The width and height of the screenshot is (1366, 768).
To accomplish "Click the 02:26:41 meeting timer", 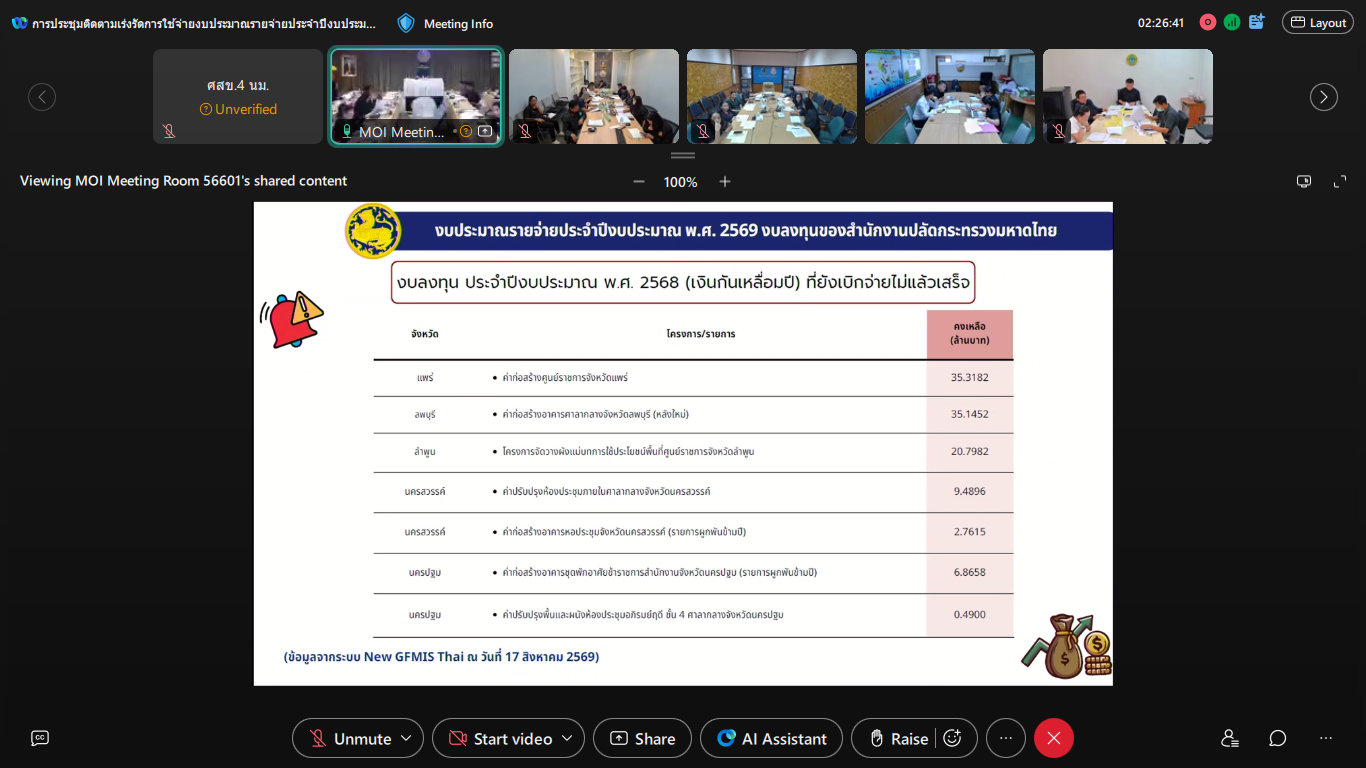I will tap(1161, 23).
